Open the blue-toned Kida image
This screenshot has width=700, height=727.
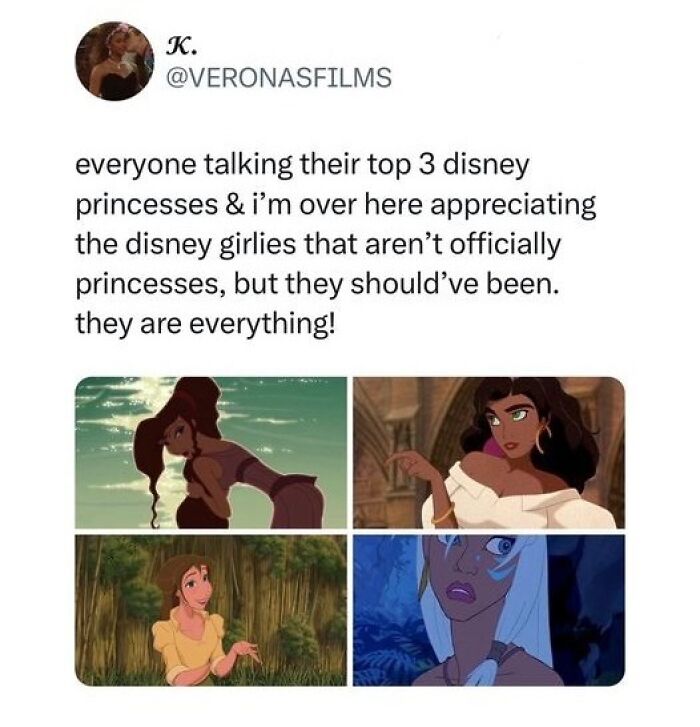(489, 610)
